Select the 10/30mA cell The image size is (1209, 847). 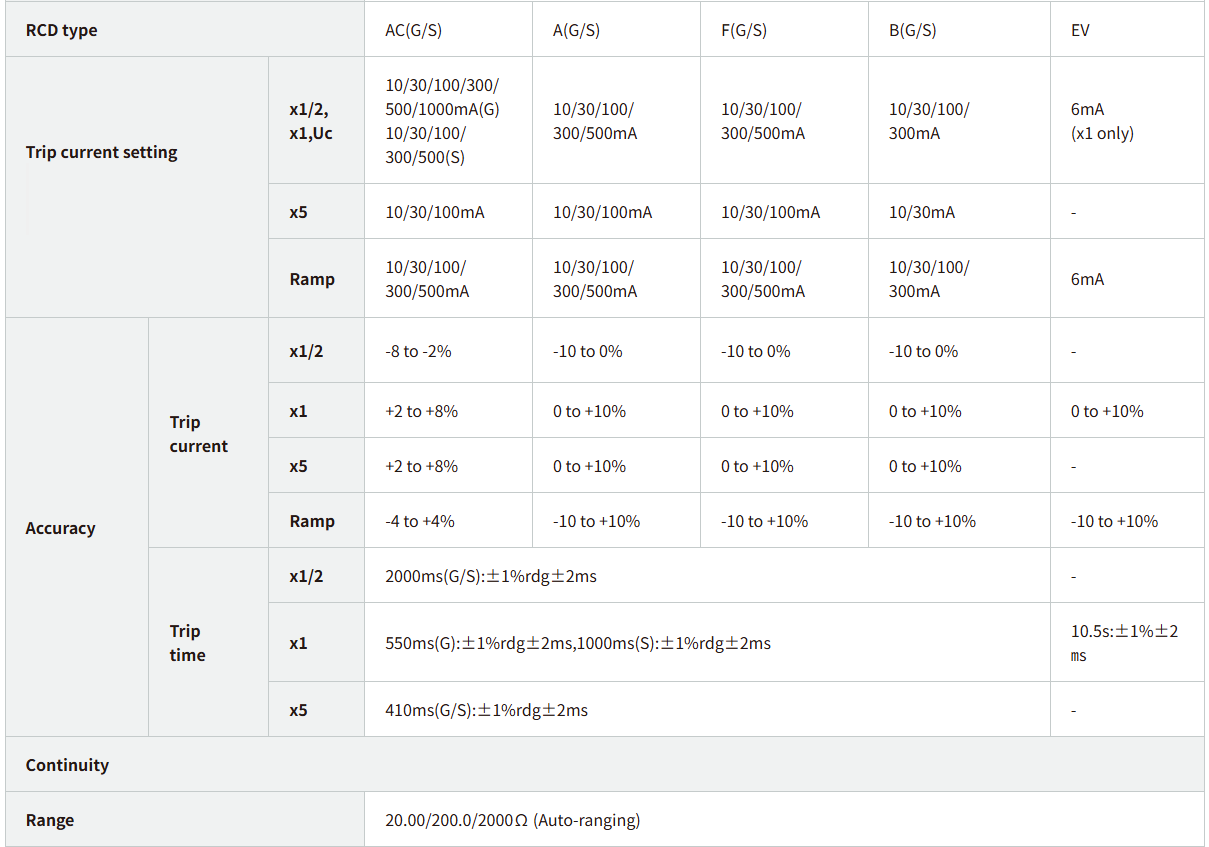921,212
